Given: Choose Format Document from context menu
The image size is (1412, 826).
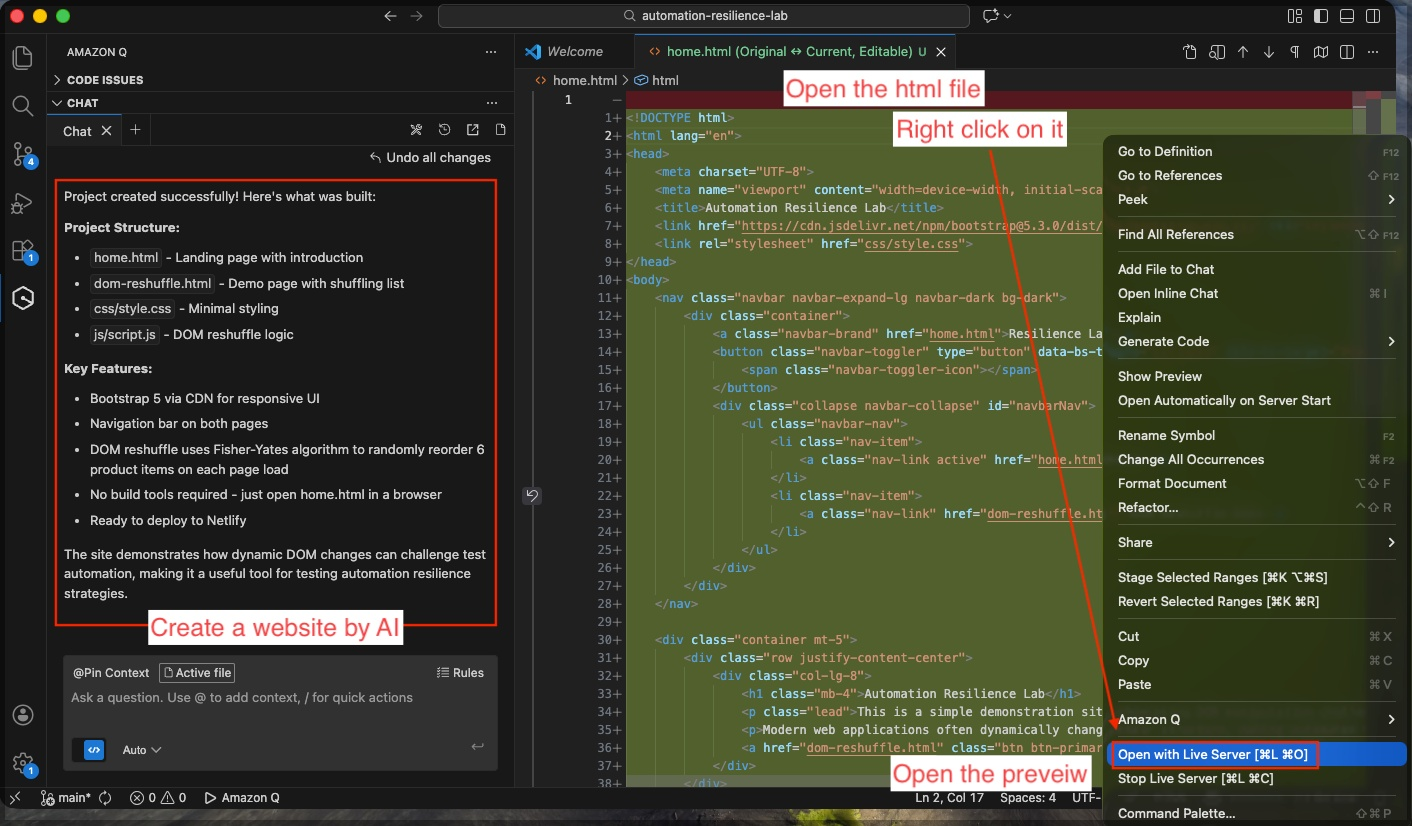Looking at the screenshot, I should pos(1172,484).
